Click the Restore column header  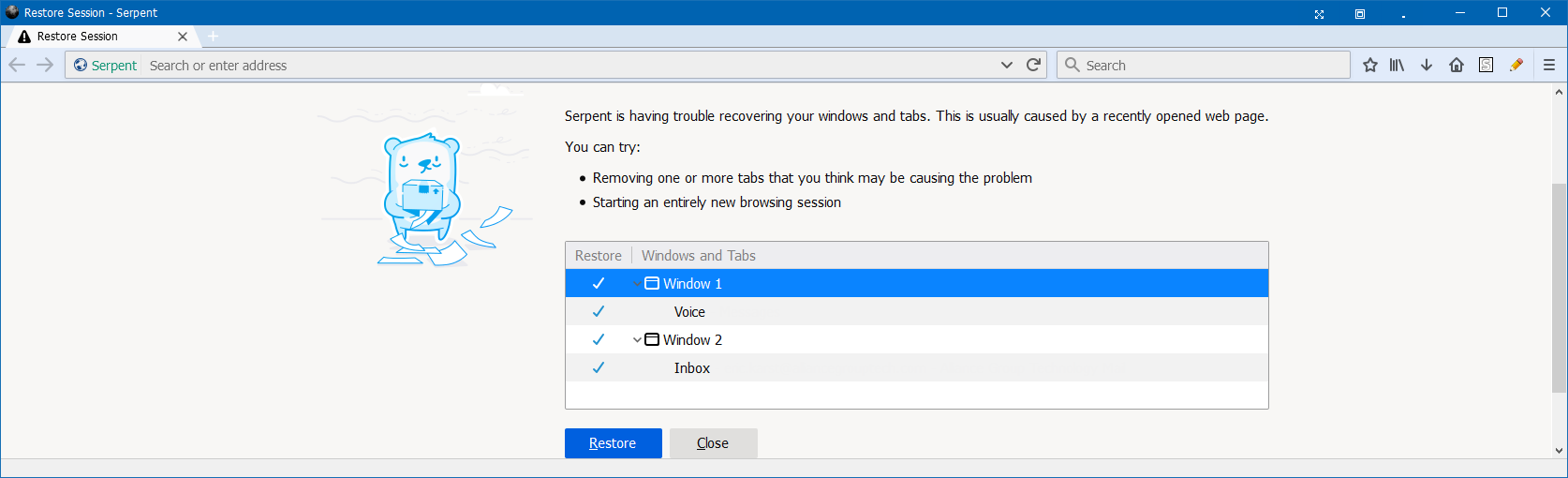pyautogui.click(x=599, y=256)
